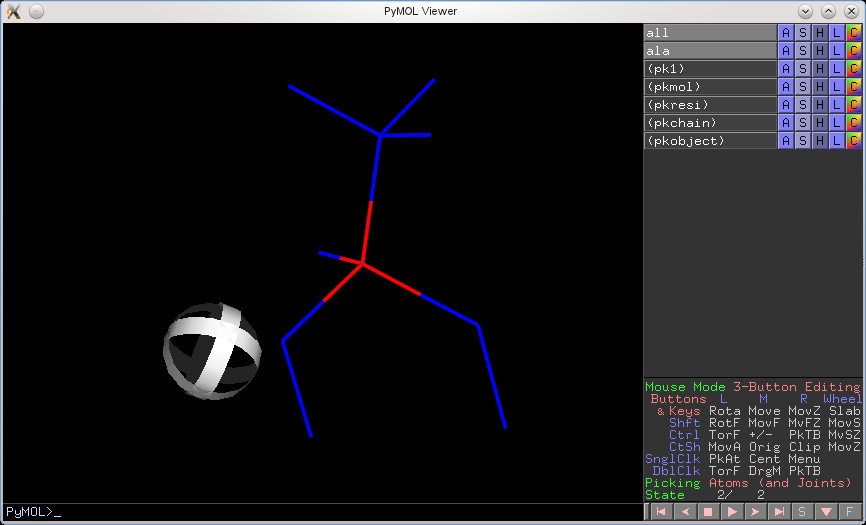
Task: Click the Picking Atoms mode line
Action: click(x=748, y=483)
